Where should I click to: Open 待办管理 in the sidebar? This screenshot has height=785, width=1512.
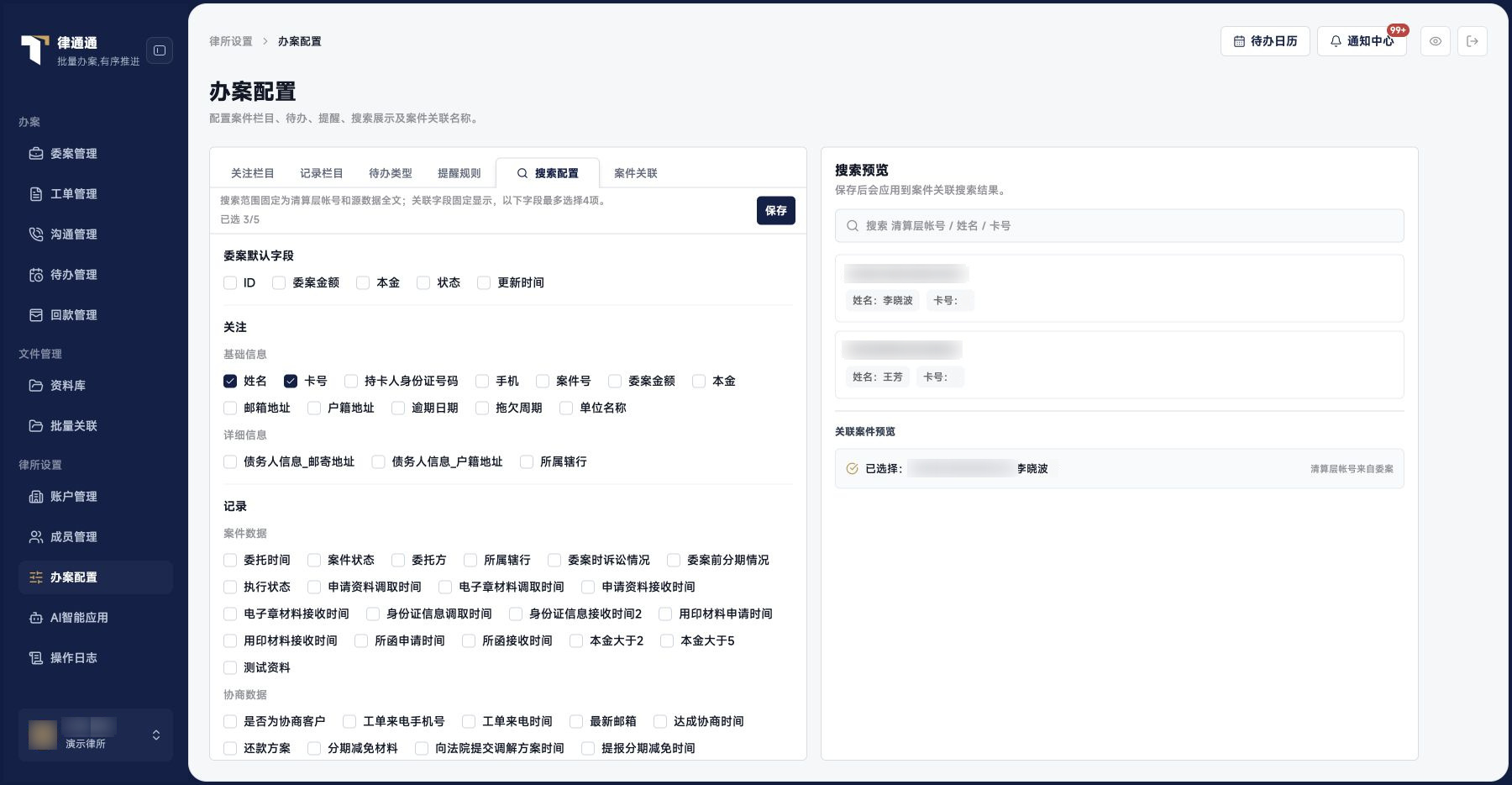95,275
